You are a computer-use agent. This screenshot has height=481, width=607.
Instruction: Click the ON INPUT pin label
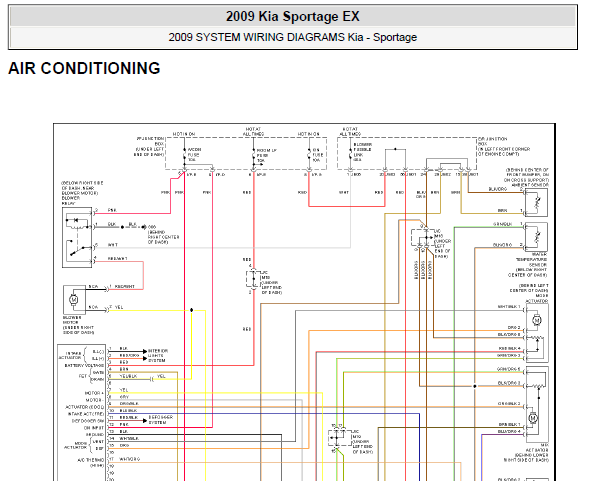[x=94, y=428]
